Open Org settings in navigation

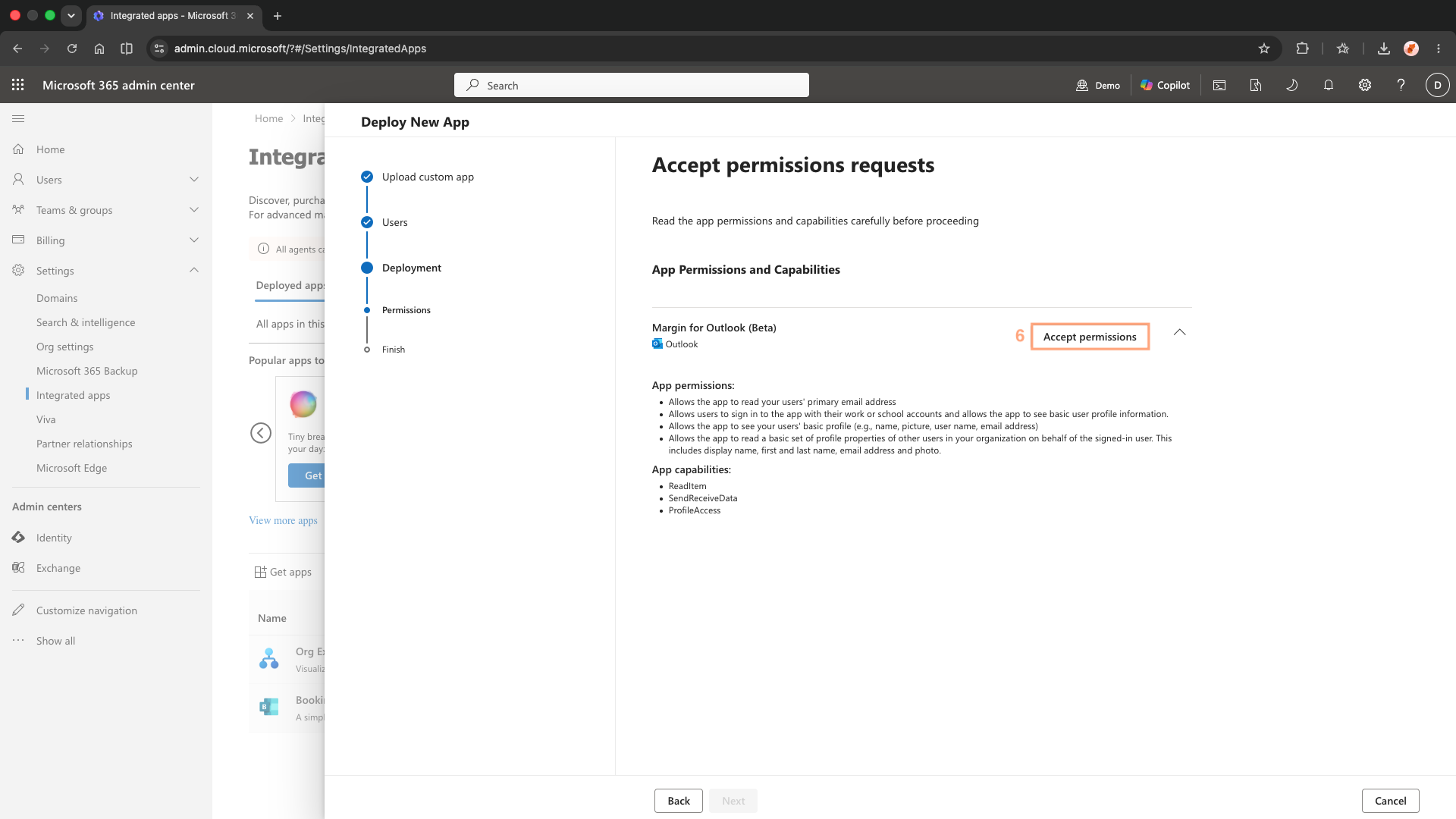tap(65, 347)
